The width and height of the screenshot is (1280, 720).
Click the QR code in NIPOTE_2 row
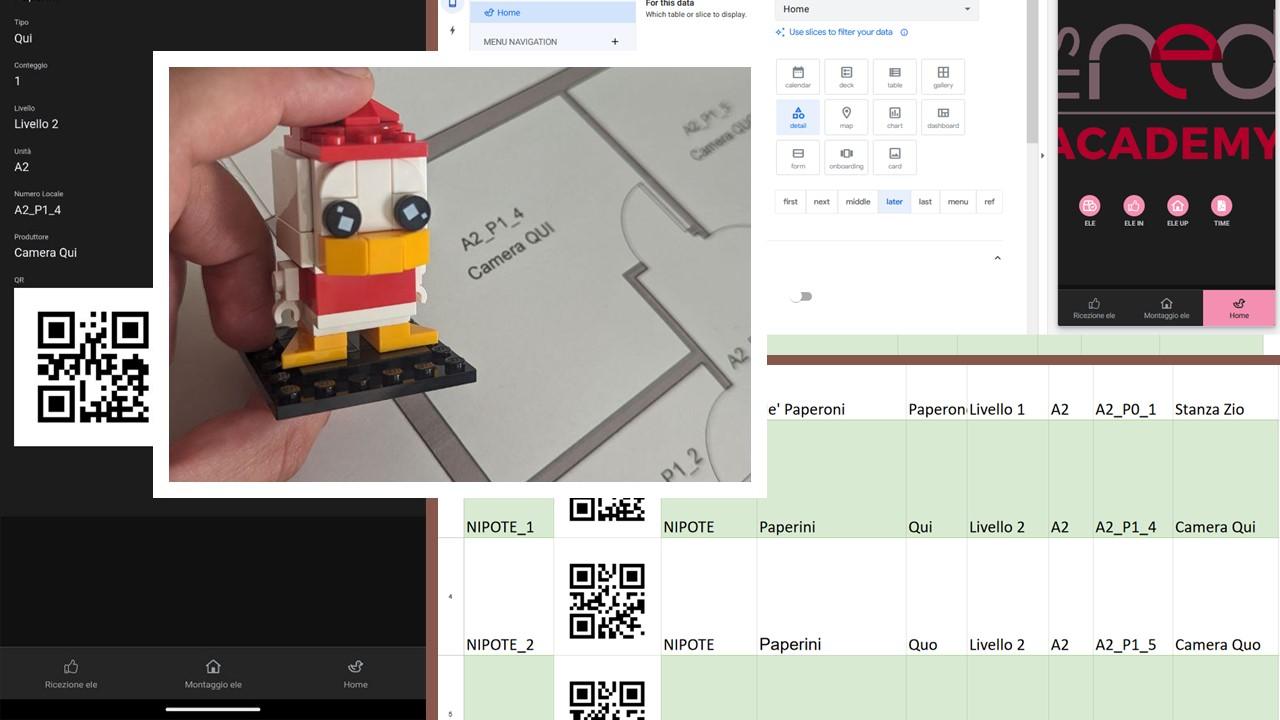pyautogui.click(x=607, y=601)
